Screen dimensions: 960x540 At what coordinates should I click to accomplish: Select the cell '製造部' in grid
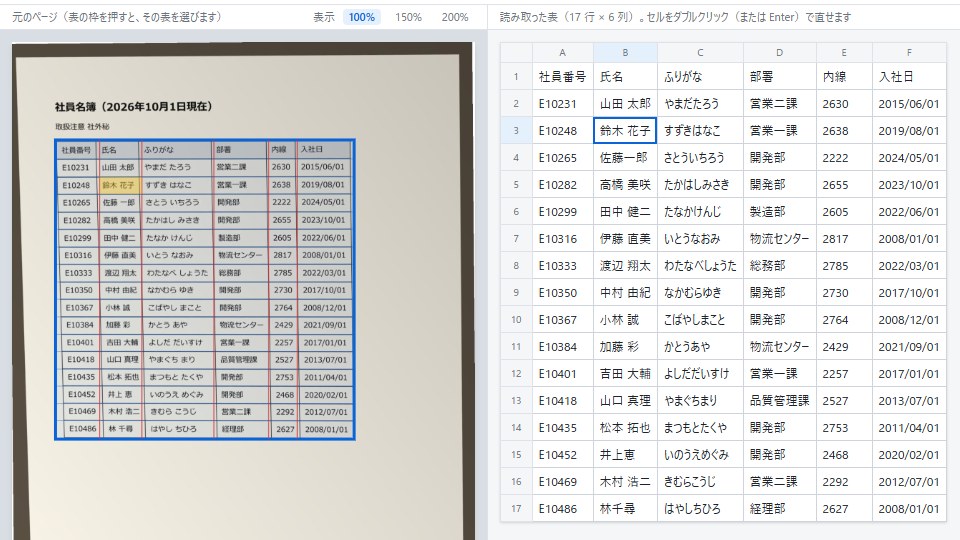click(x=779, y=211)
